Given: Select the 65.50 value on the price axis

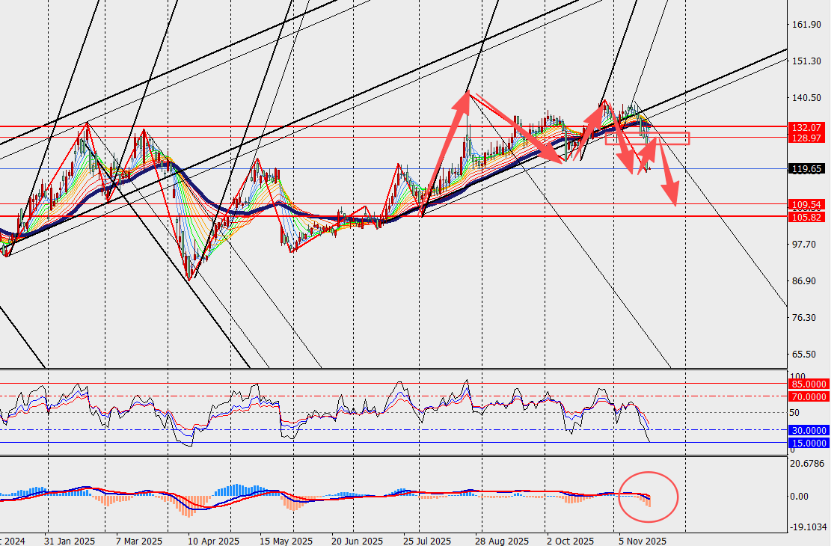Looking at the screenshot, I should pyautogui.click(x=805, y=355).
